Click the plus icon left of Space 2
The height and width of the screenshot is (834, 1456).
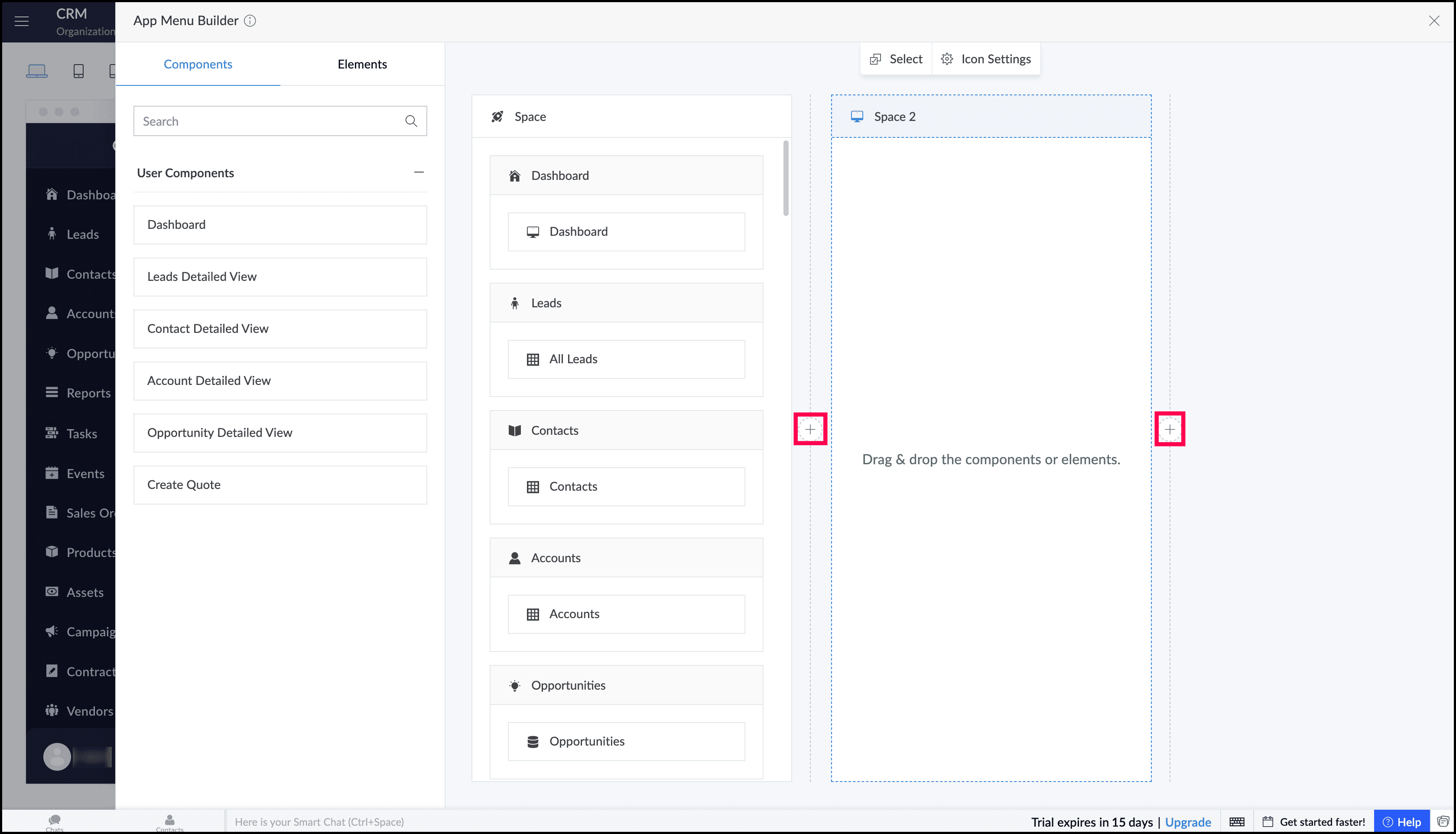(810, 429)
